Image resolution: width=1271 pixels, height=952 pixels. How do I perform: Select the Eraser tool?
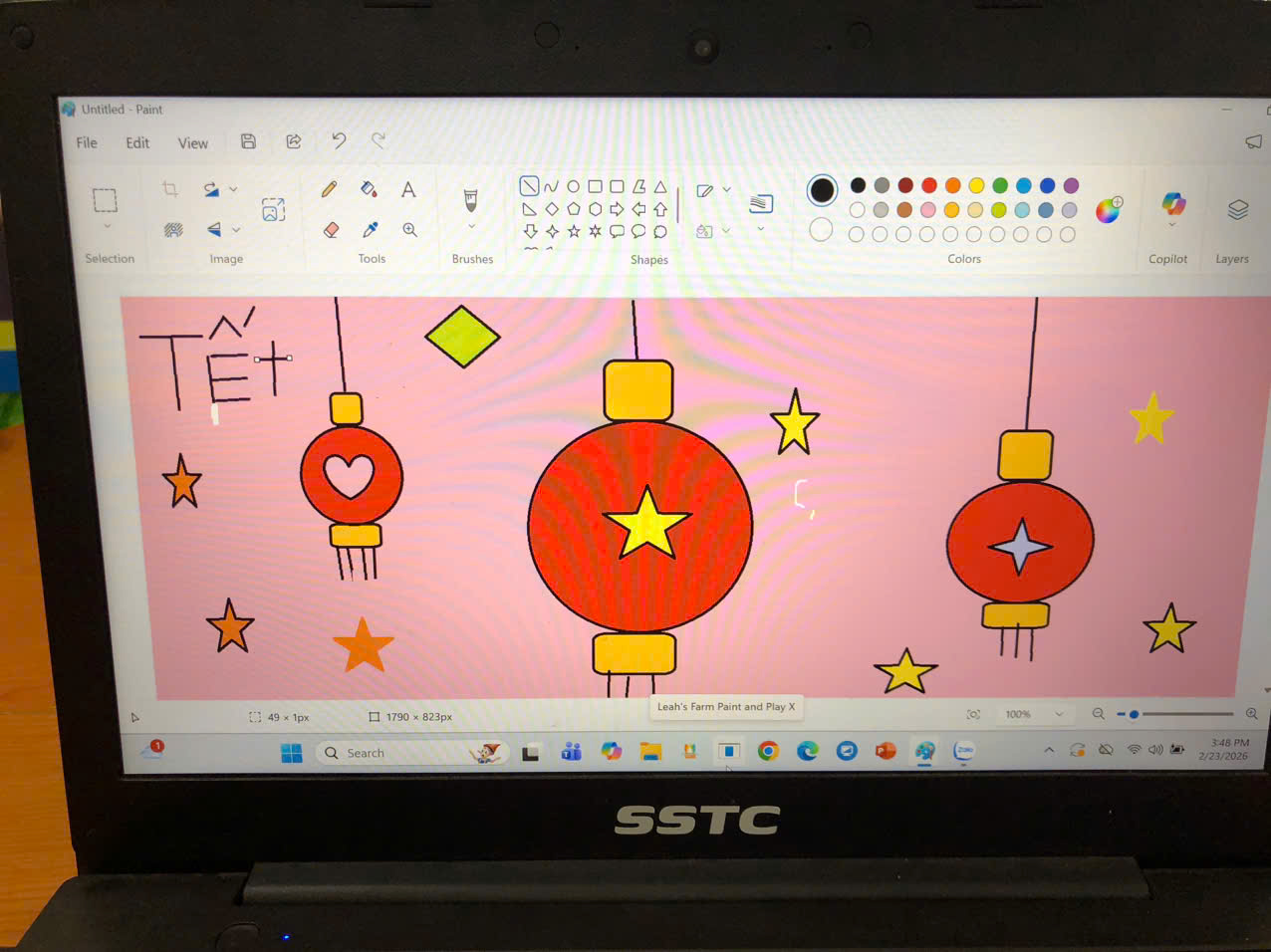pyautogui.click(x=331, y=230)
